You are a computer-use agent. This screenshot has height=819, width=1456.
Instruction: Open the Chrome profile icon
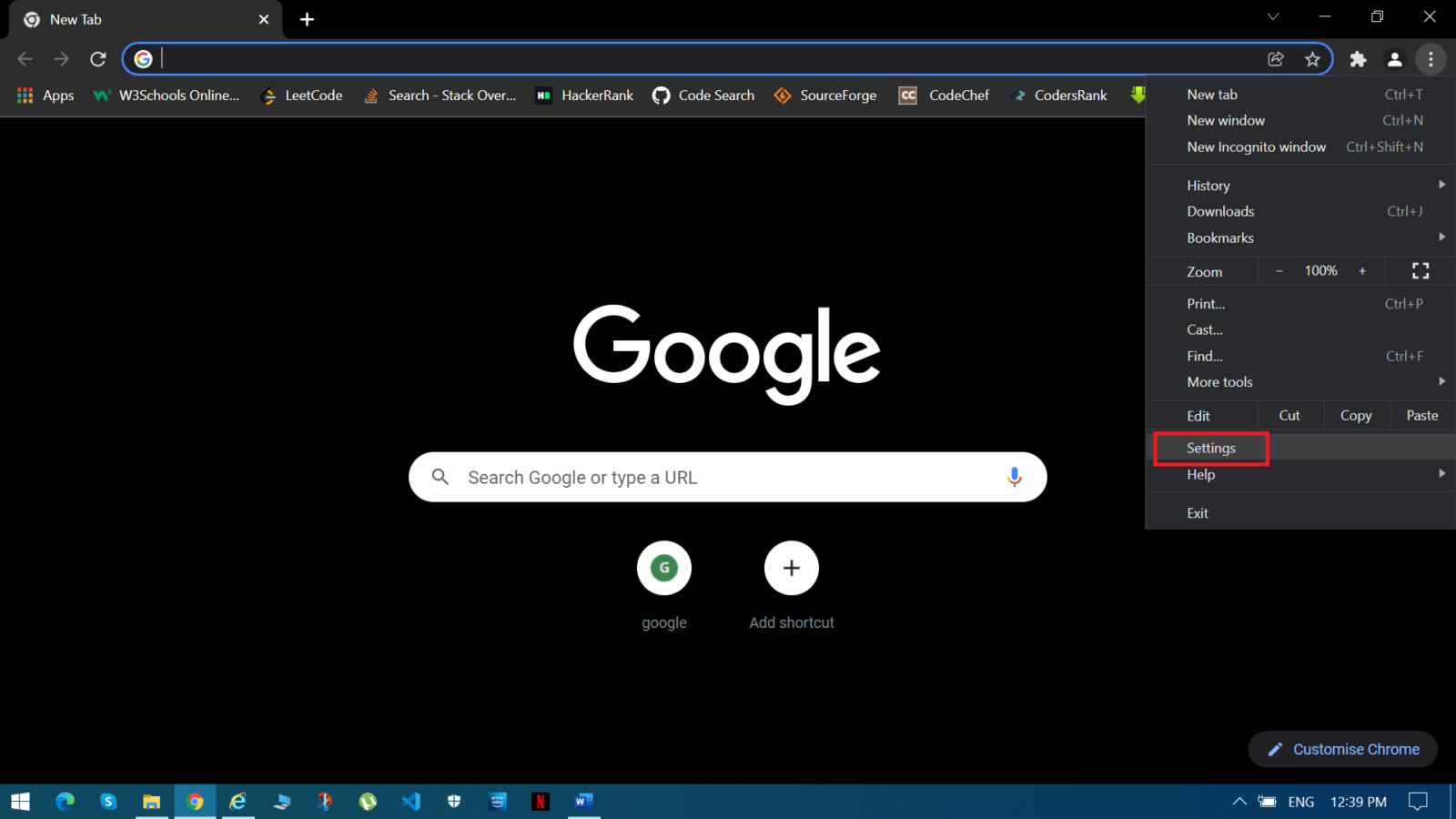1395,58
